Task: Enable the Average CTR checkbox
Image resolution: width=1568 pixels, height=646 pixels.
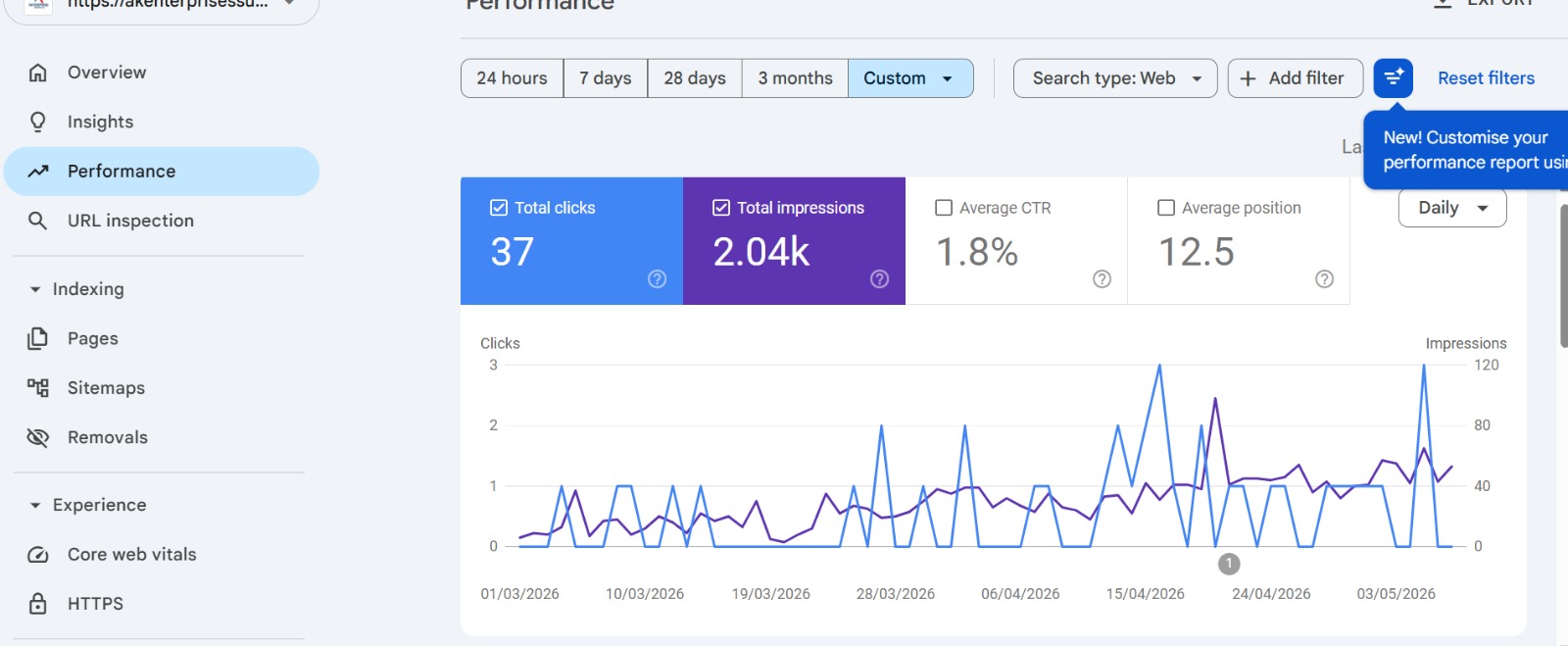Action: [944, 208]
